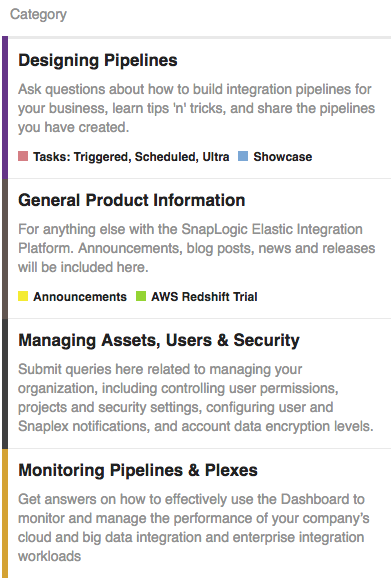Image resolution: width=391 pixels, height=578 pixels.
Task: Open the General Product Information category
Action: coord(132,201)
